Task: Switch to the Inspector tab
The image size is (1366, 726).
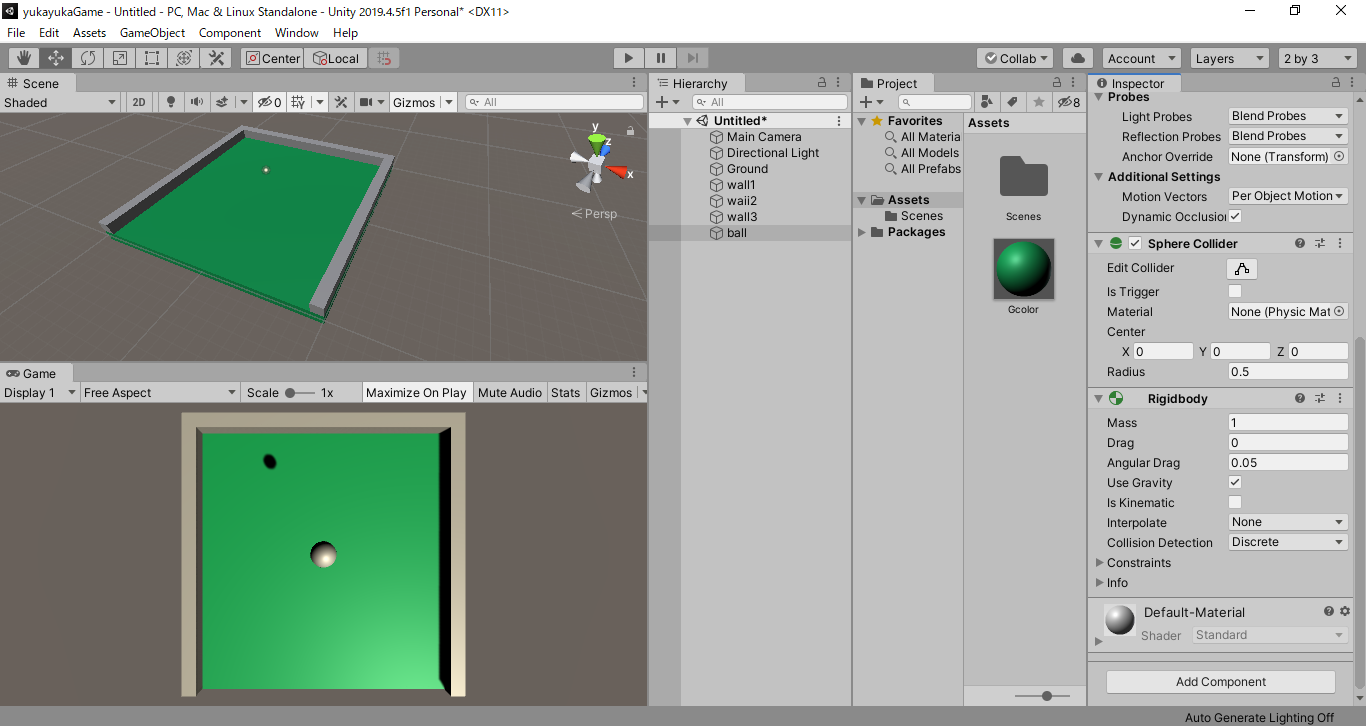Action: pos(1134,83)
